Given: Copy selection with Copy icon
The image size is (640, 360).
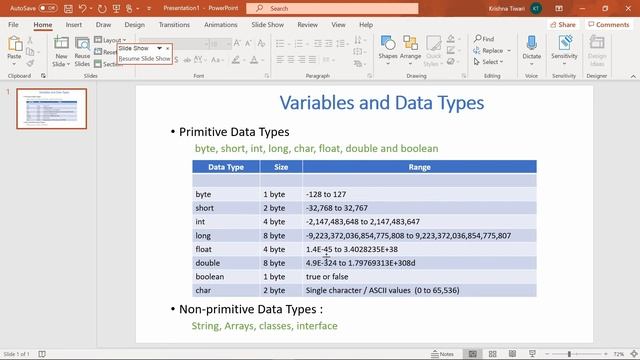Looking at the screenshot, I should (30, 52).
